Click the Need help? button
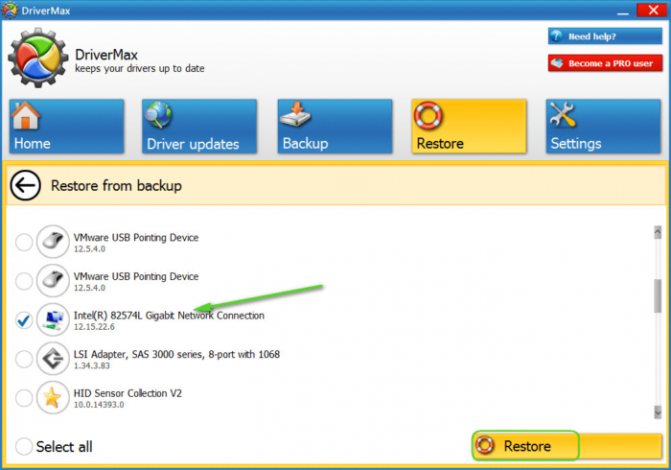The image size is (671, 470). [605, 36]
